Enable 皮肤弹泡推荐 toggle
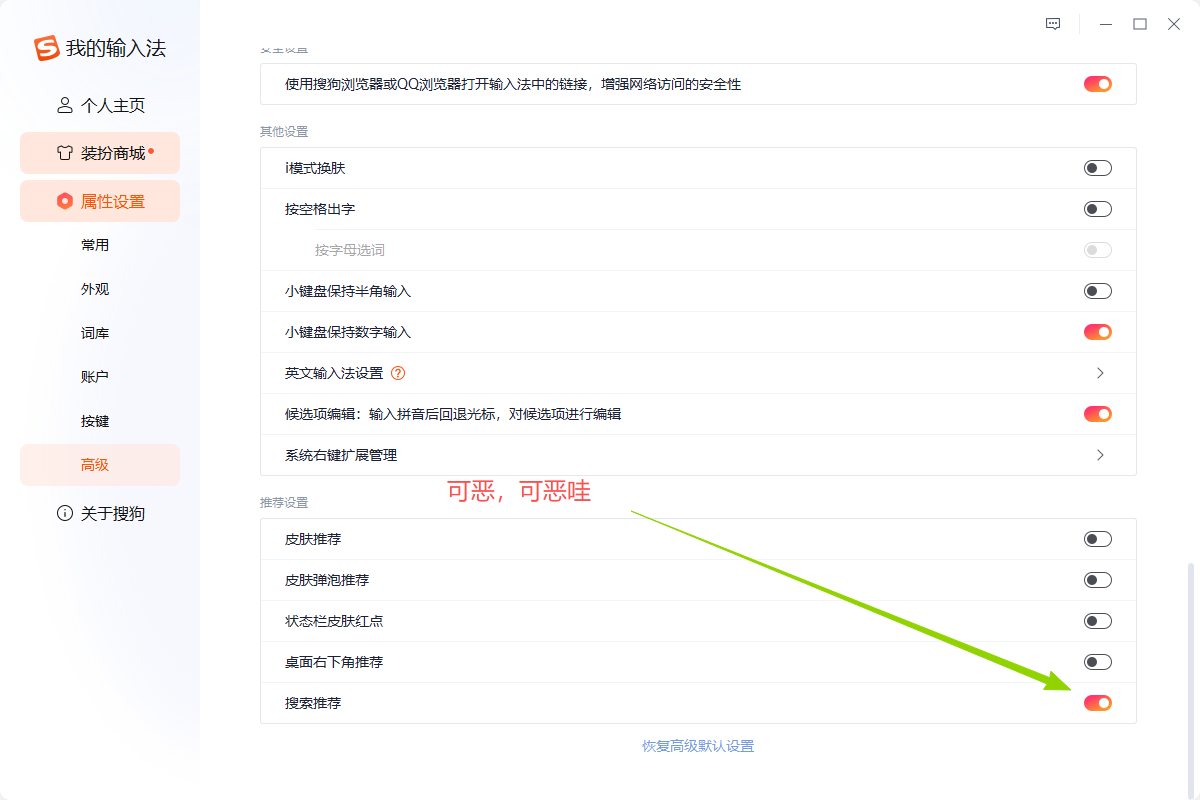Screen dimensions: 1200x800 click(1098, 580)
